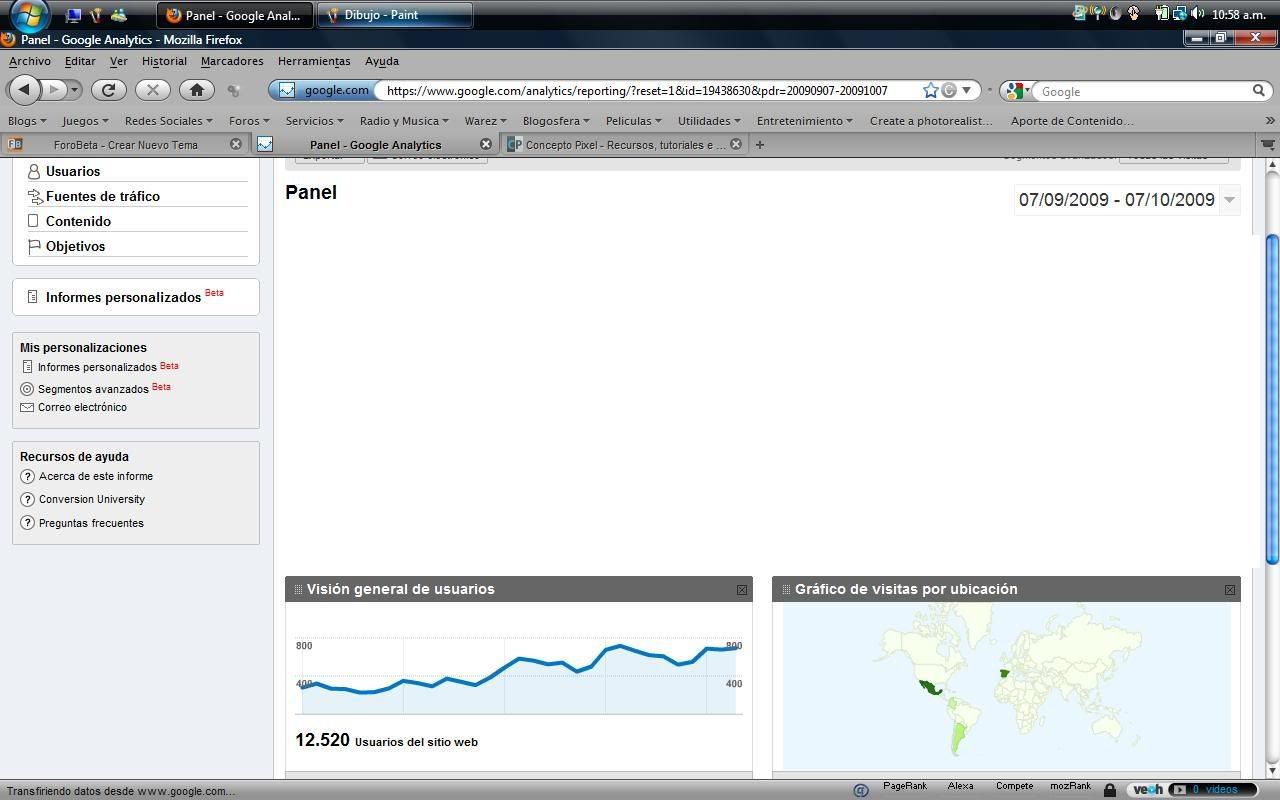
Task: Bookmark this page with the star icon
Action: tap(930, 90)
